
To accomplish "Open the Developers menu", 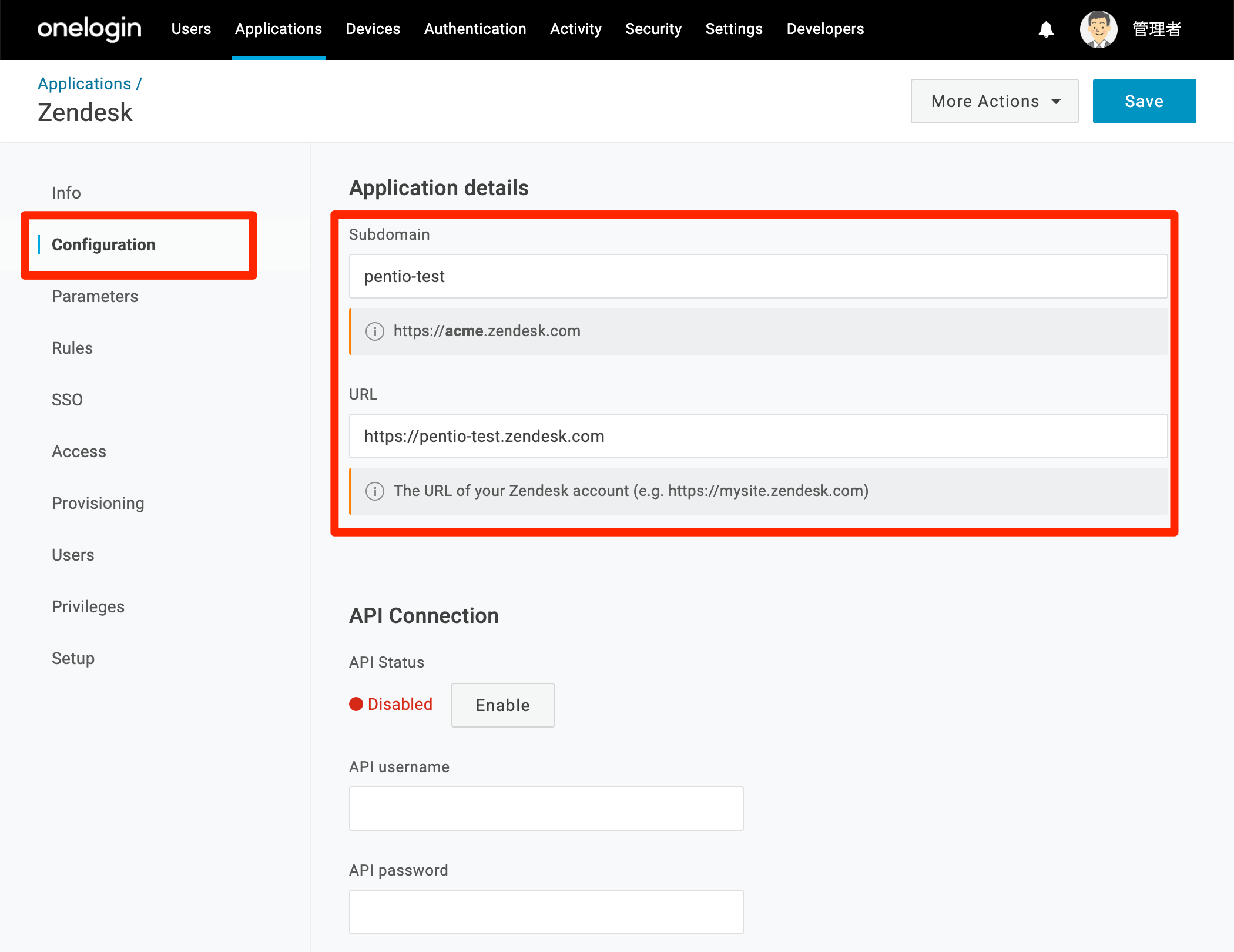I will (x=825, y=29).
